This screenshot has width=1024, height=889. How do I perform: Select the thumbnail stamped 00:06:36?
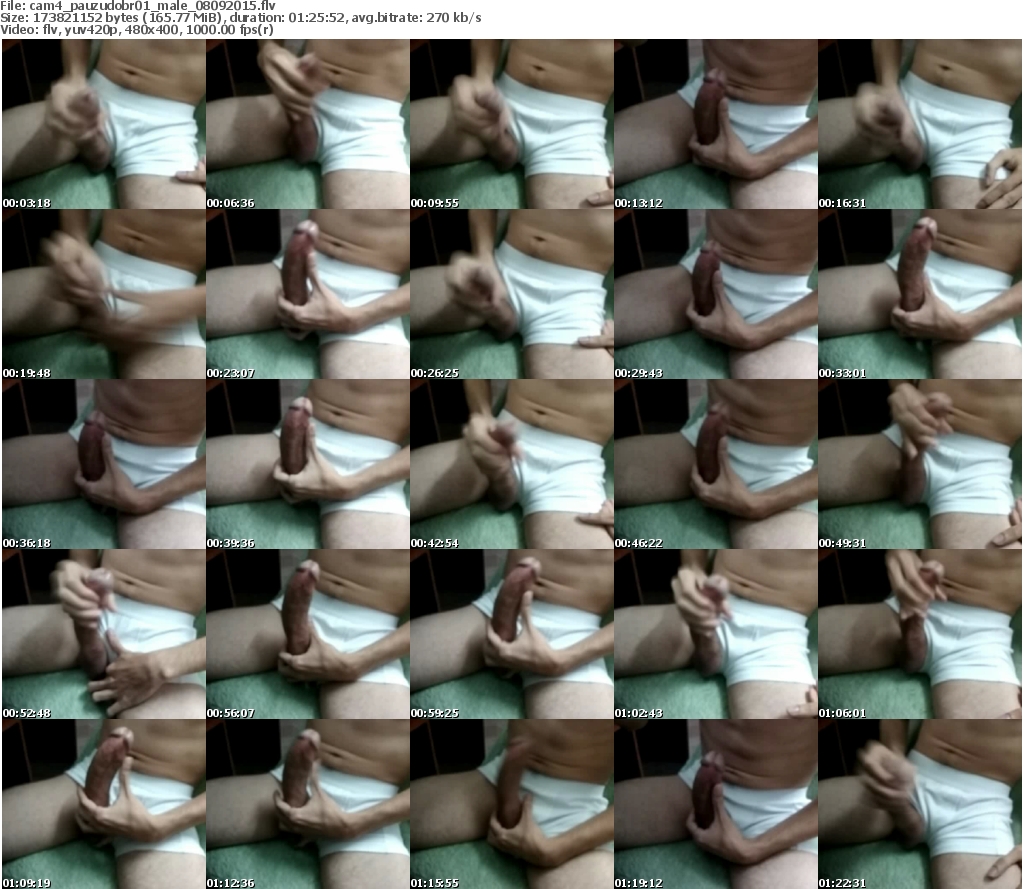point(308,124)
